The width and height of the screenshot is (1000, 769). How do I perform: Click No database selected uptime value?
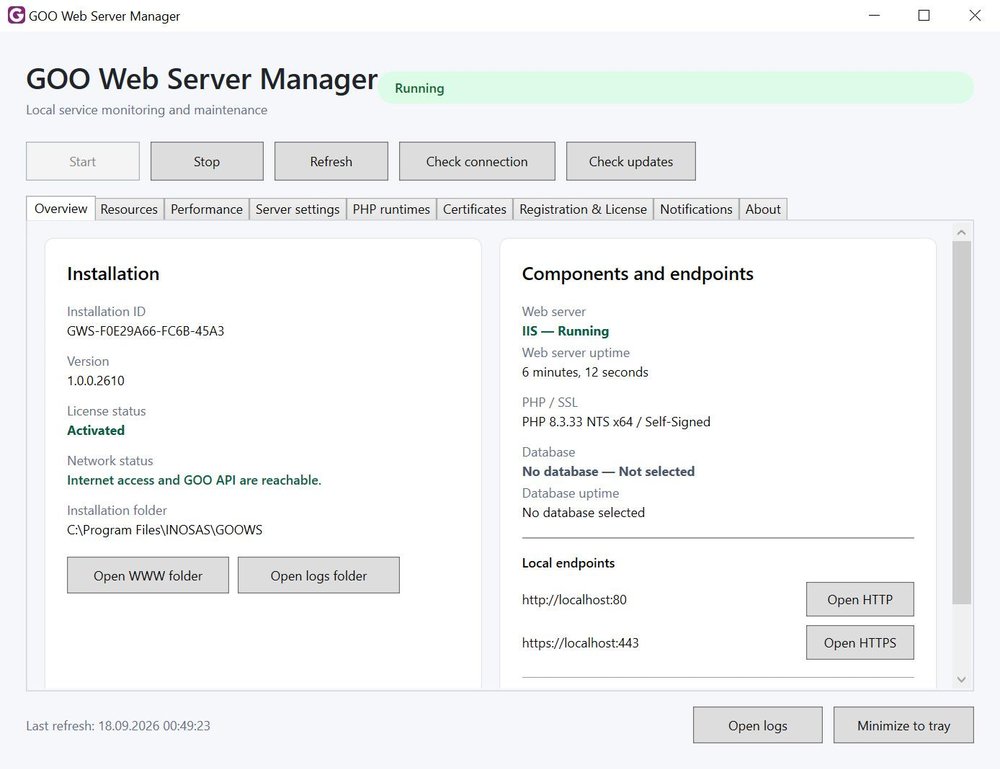583,513
